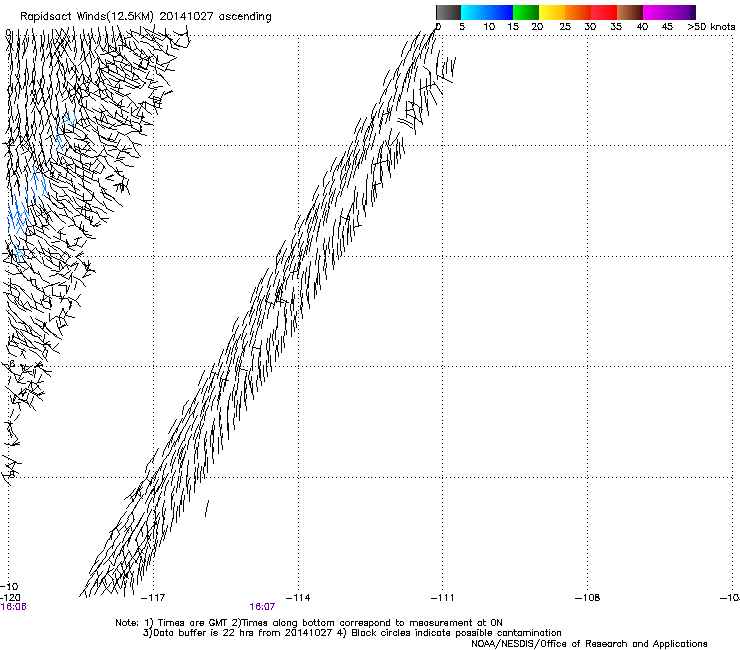Click the magenta 40-45 knots color swatch
Viewport: 740px width, 650px height.
click(656, 12)
